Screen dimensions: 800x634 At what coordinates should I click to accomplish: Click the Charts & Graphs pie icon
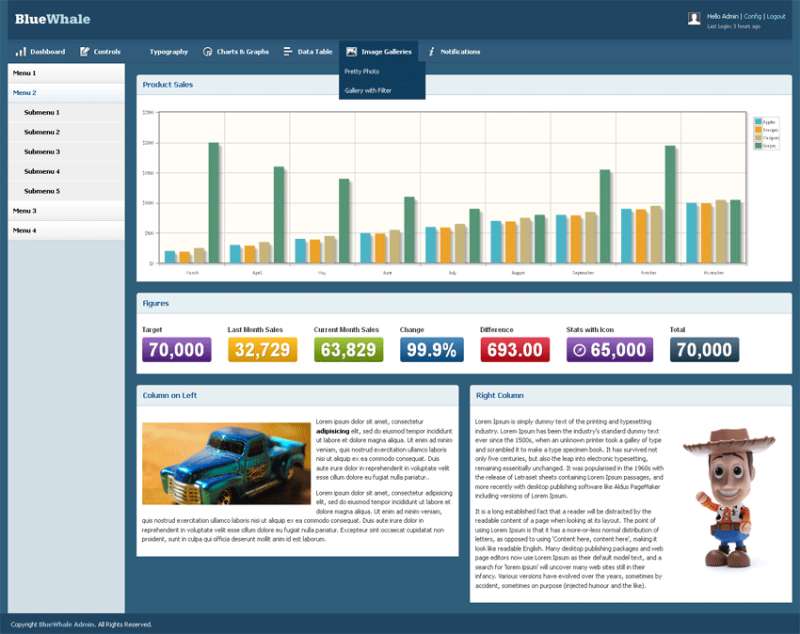tap(208, 52)
